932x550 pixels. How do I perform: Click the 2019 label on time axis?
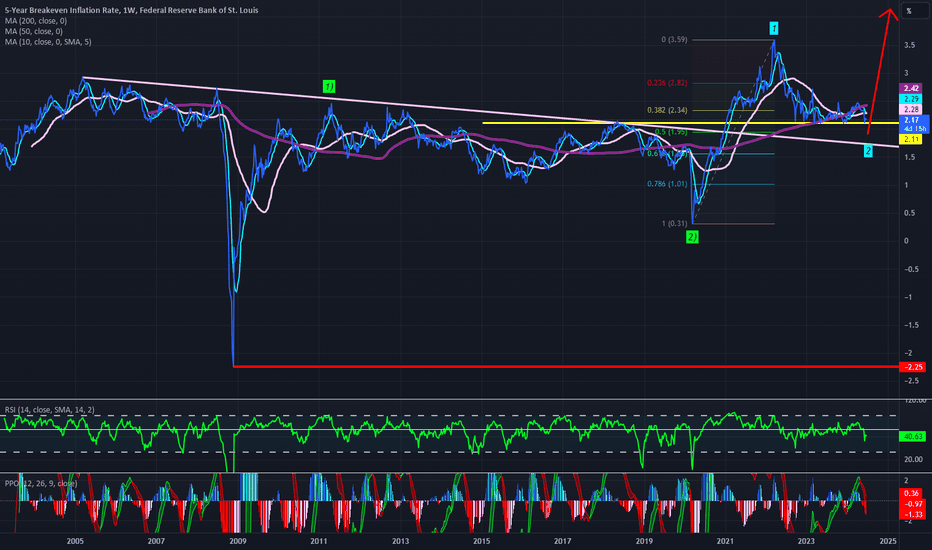point(644,541)
